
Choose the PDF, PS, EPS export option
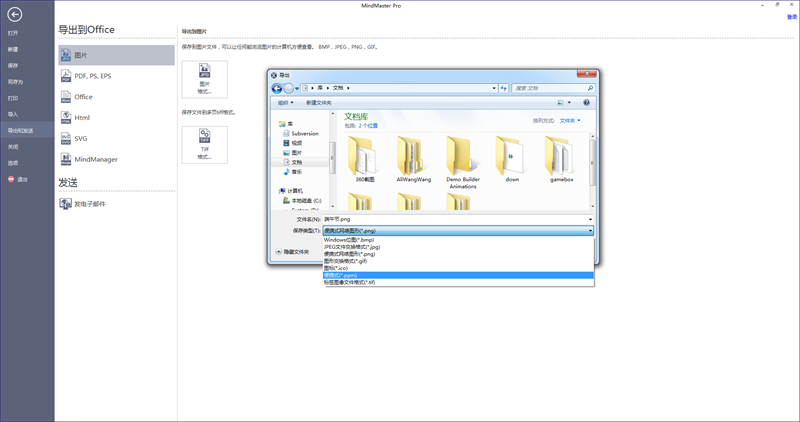pyautogui.click(x=116, y=76)
